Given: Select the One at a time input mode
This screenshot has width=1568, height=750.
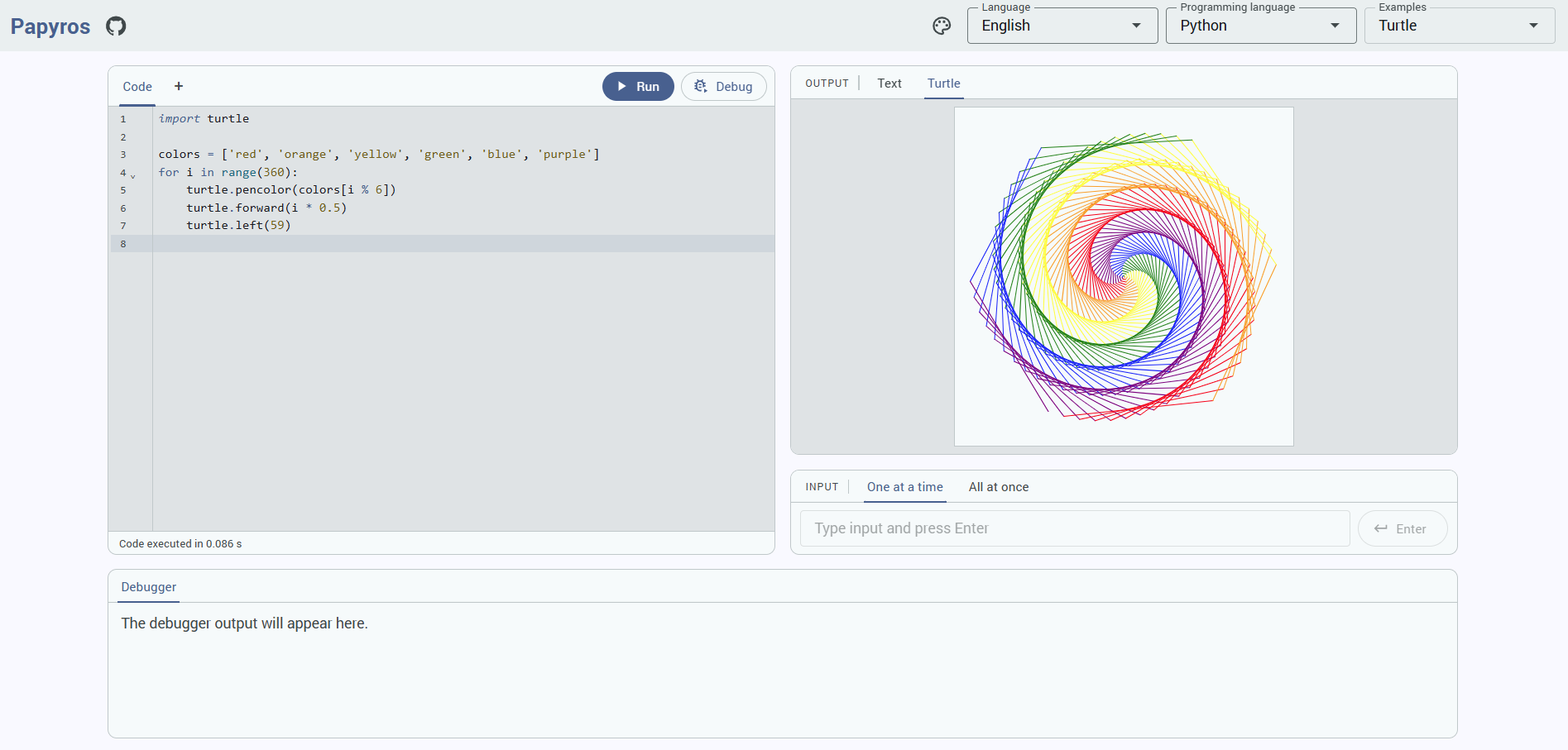Looking at the screenshot, I should [x=904, y=487].
